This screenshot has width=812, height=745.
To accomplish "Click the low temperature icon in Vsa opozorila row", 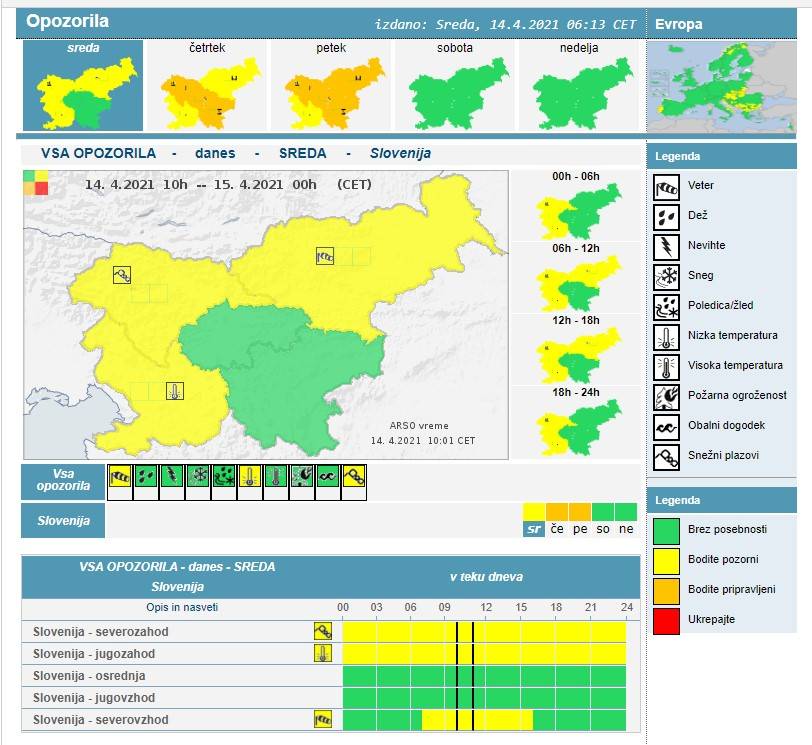I will tap(250, 478).
